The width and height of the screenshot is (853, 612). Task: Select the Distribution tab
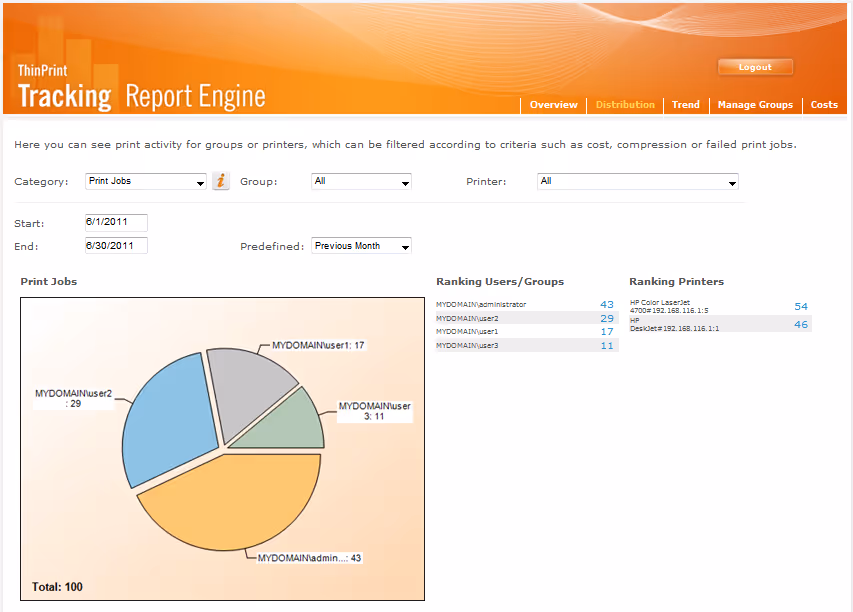(625, 104)
